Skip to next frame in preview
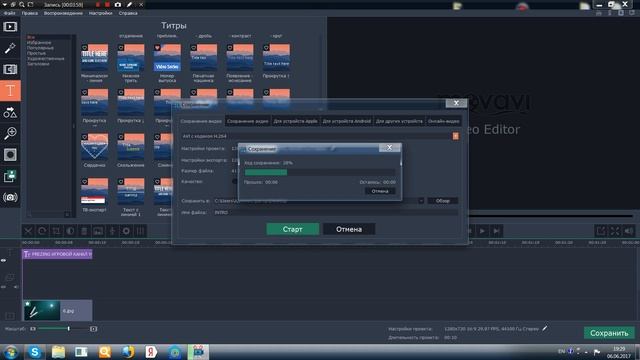This screenshot has height=360, width=640. point(496,231)
